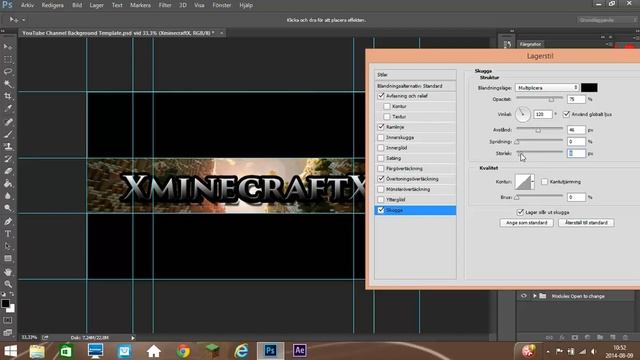Image resolution: width=640 pixels, height=360 pixels.
Task: Click the Vinkel angle dial
Action: pos(522,114)
